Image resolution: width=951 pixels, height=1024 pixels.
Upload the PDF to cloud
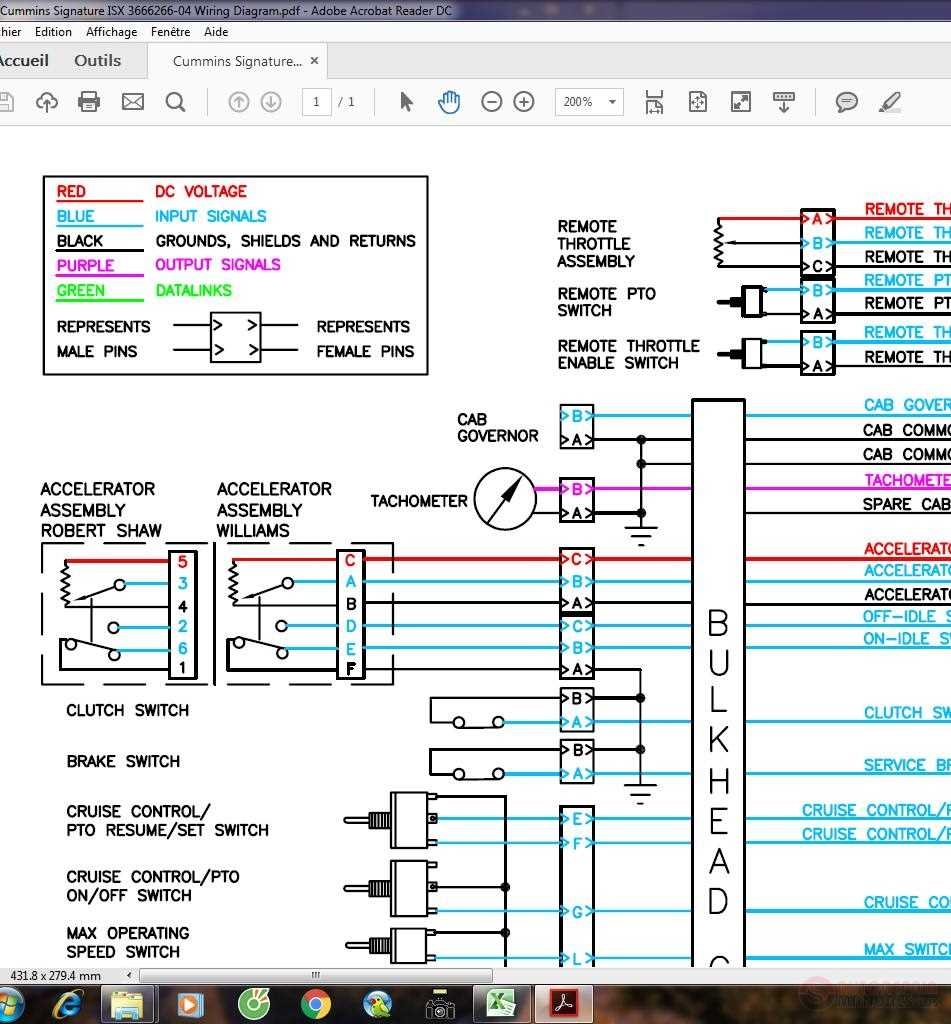pyautogui.click(x=46, y=101)
